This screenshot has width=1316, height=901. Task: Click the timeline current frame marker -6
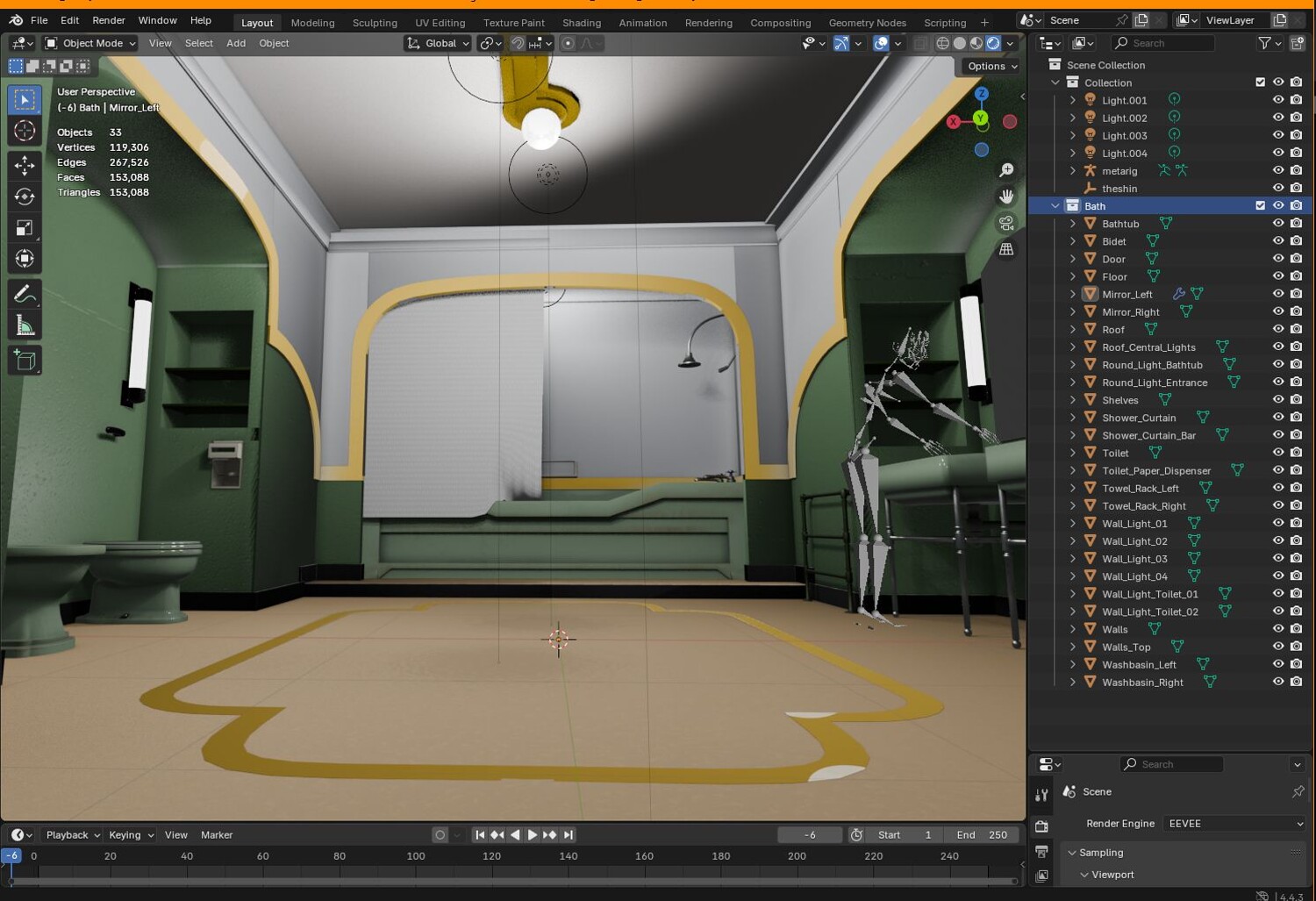11,856
